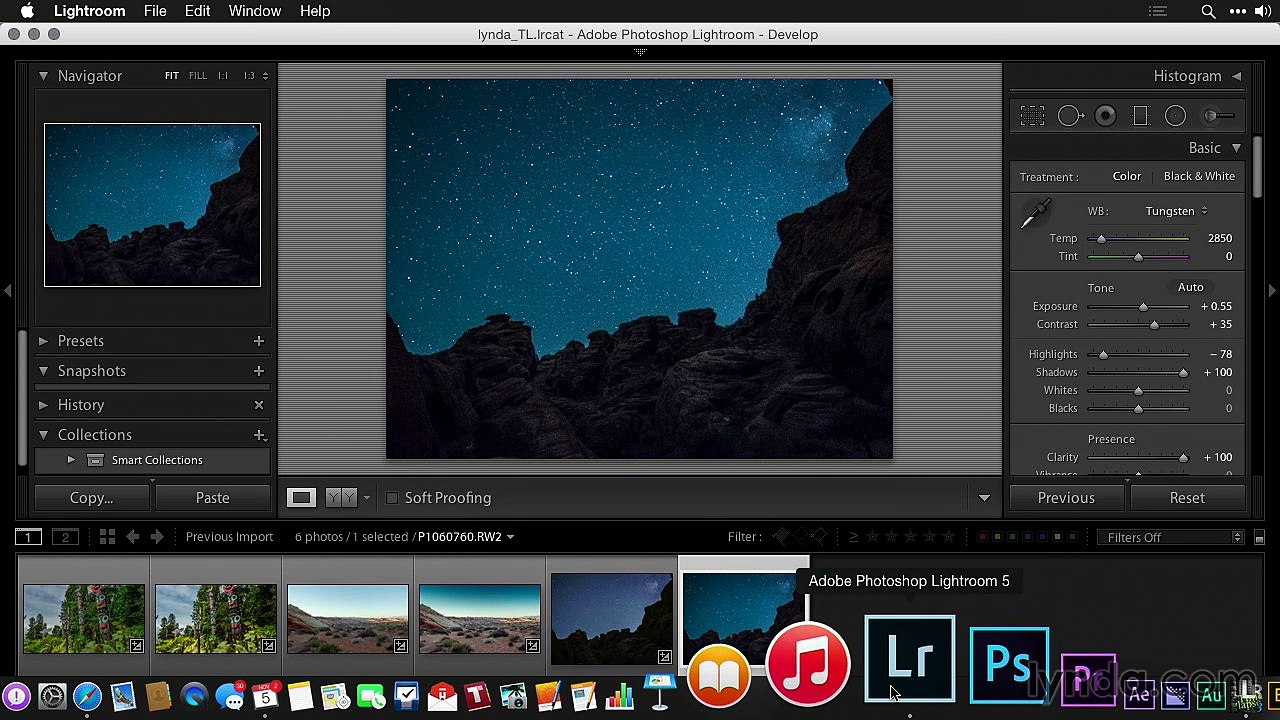Switch to Loupe view icon in toolbar
This screenshot has width=1280, height=720.
pyautogui.click(x=301, y=497)
